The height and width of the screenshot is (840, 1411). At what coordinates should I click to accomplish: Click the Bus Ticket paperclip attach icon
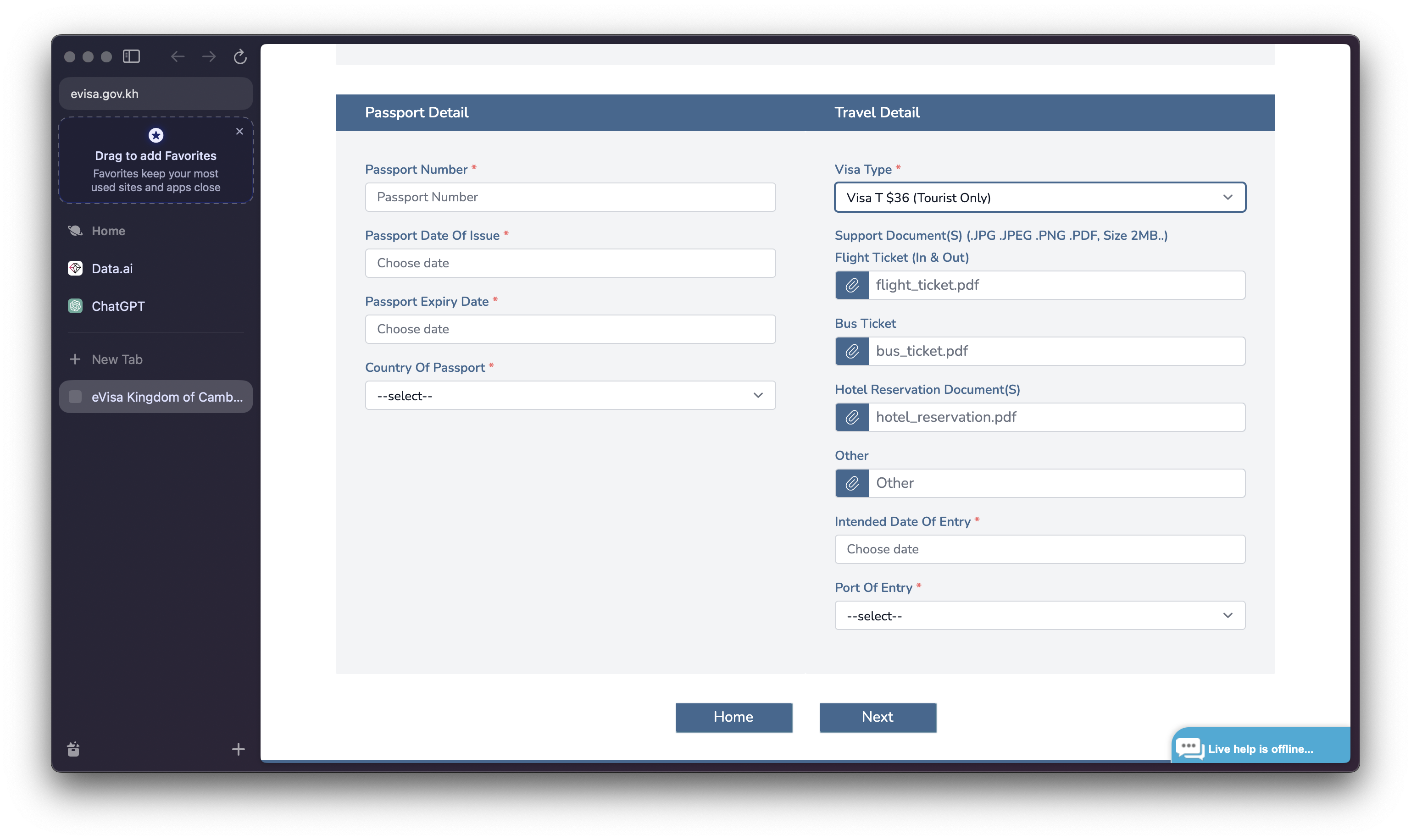pyautogui.click(x=851, y=352)
